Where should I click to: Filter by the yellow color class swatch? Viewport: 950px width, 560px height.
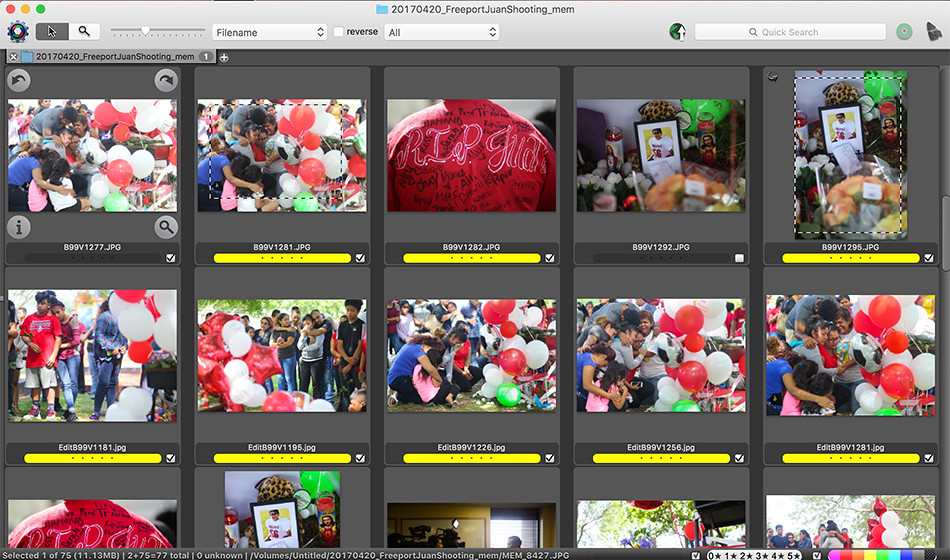tap(871, 555)
